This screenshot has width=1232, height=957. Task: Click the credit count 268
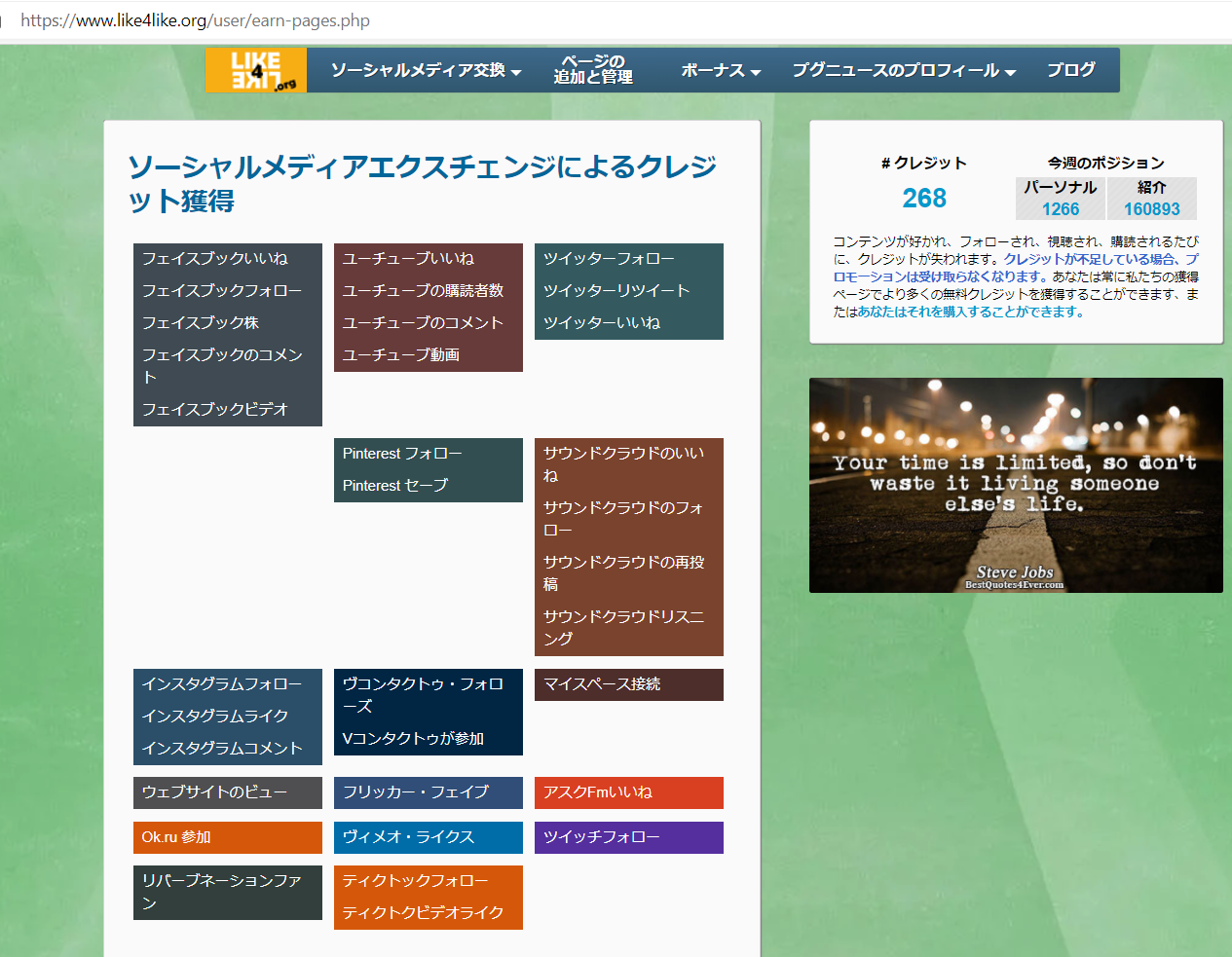pos(924,199)
